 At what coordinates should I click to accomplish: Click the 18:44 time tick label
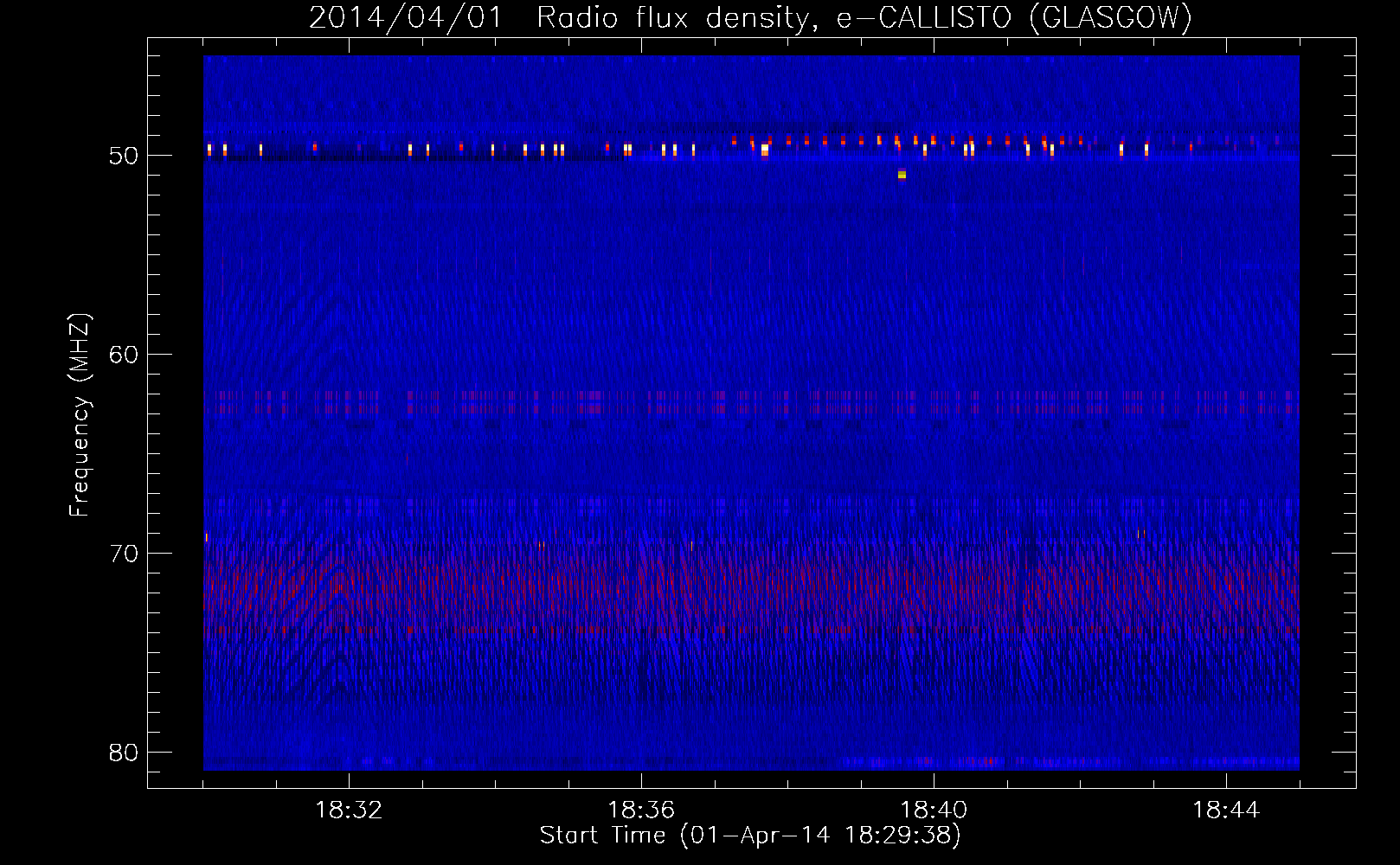coord(1226,811)
